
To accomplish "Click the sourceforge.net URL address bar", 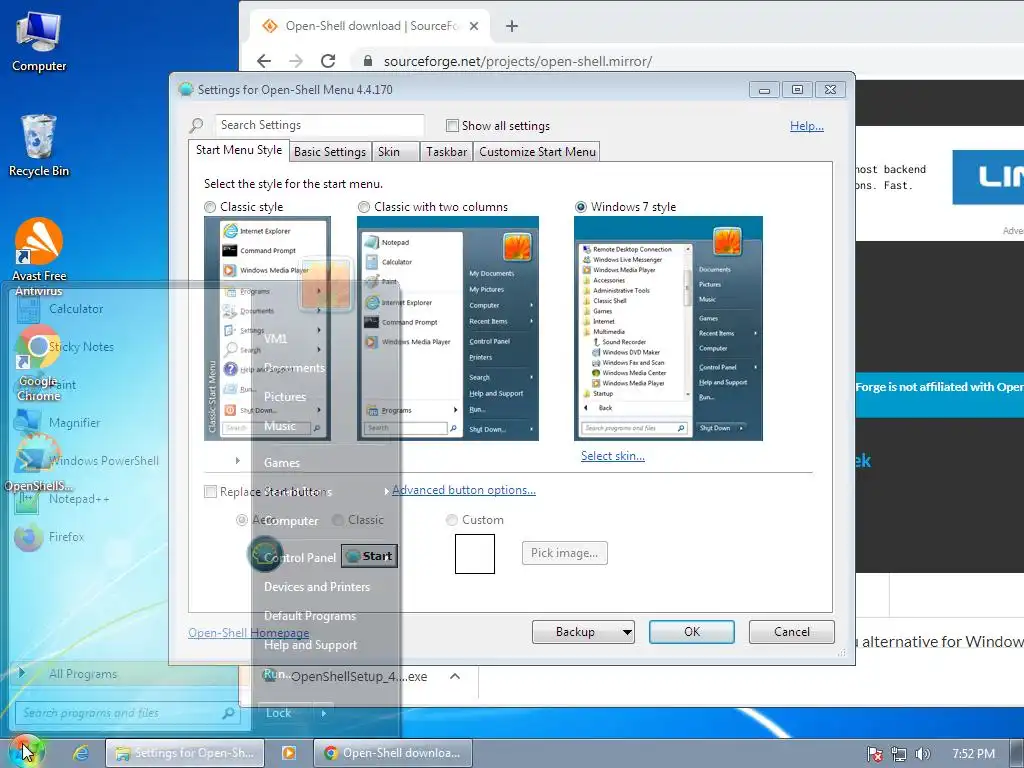I will point(518,61).
